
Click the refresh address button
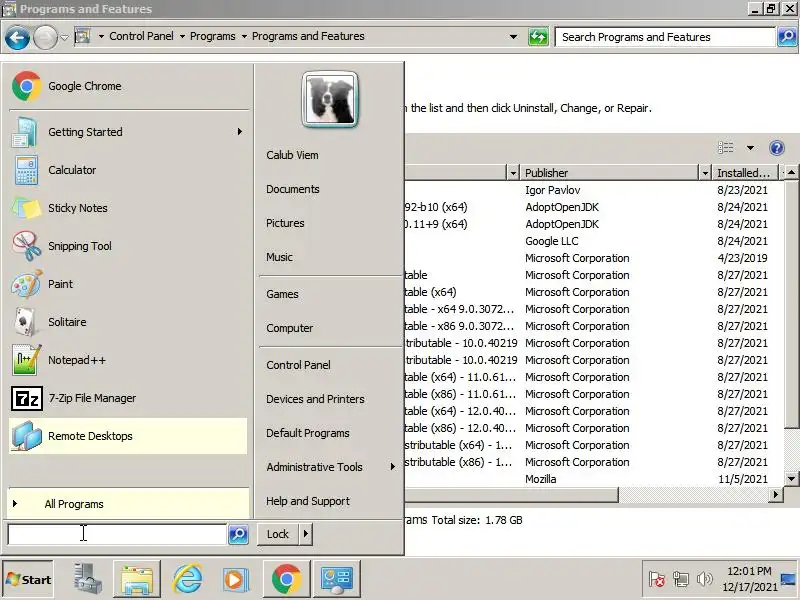(538, 37)
